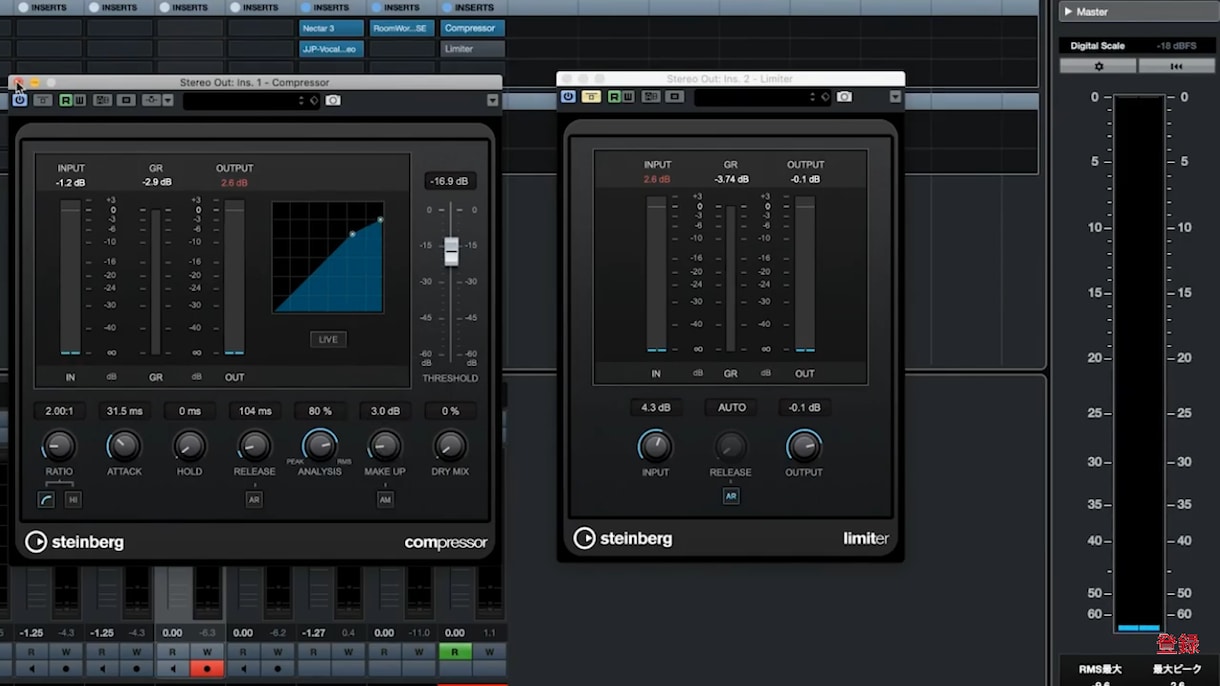Click the Compressor RELEASE knob

254,446
